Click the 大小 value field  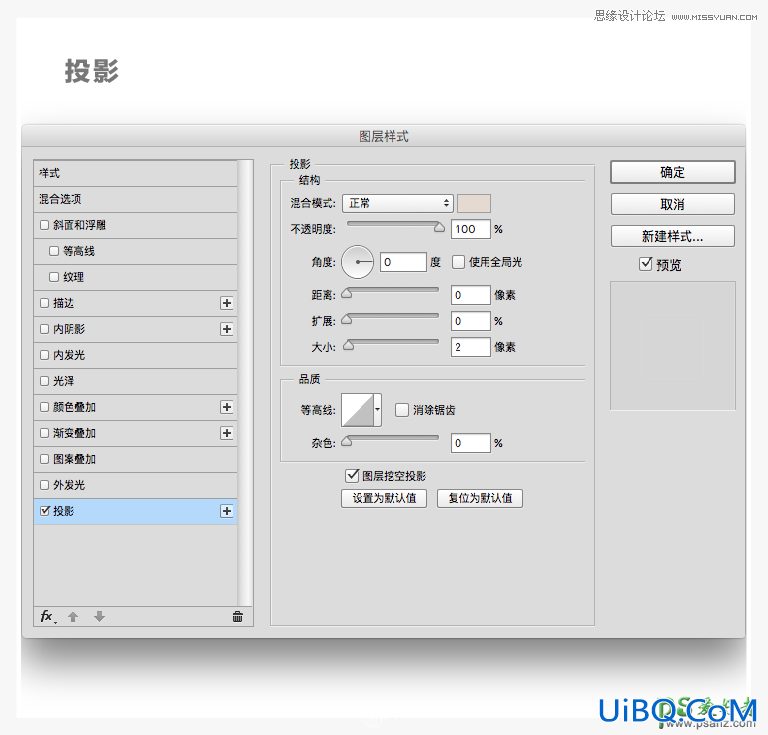coord(471,347)
